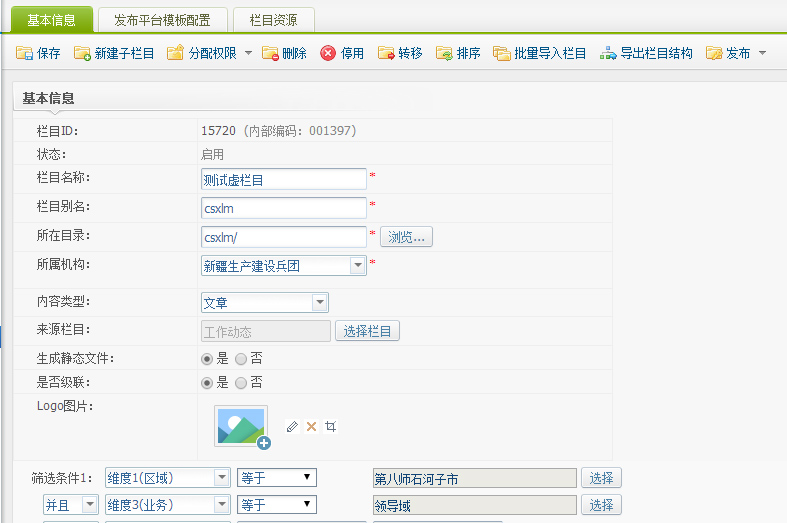Switch to the 栏目资源 tab
This screenshot has width=787, height=523.
coord(273,19)
